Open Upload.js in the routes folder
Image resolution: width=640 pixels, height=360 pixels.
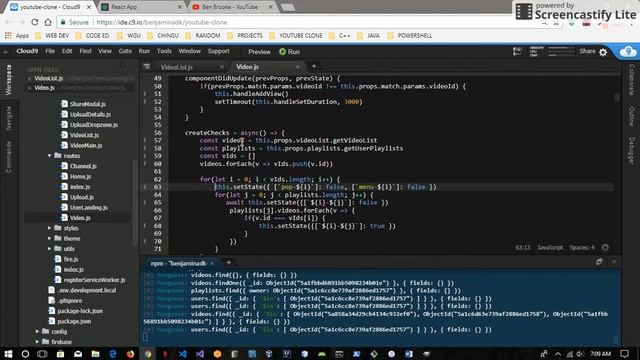82,197
